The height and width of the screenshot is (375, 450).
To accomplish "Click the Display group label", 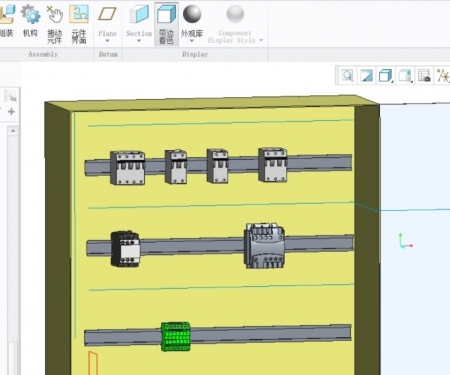I will [x=195, y=54].
